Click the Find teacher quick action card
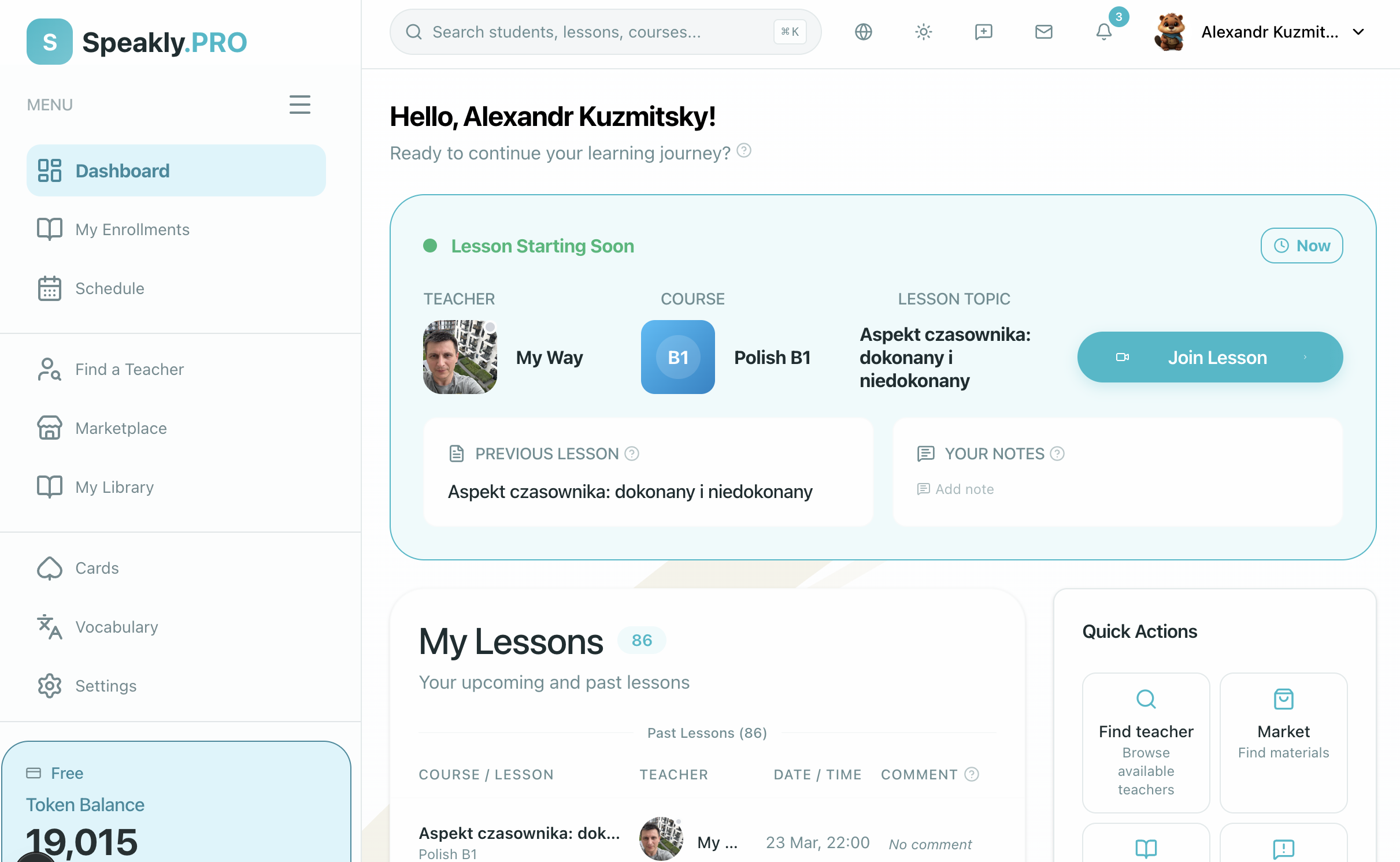The image size is (1400, 862). pos(1146,742)
